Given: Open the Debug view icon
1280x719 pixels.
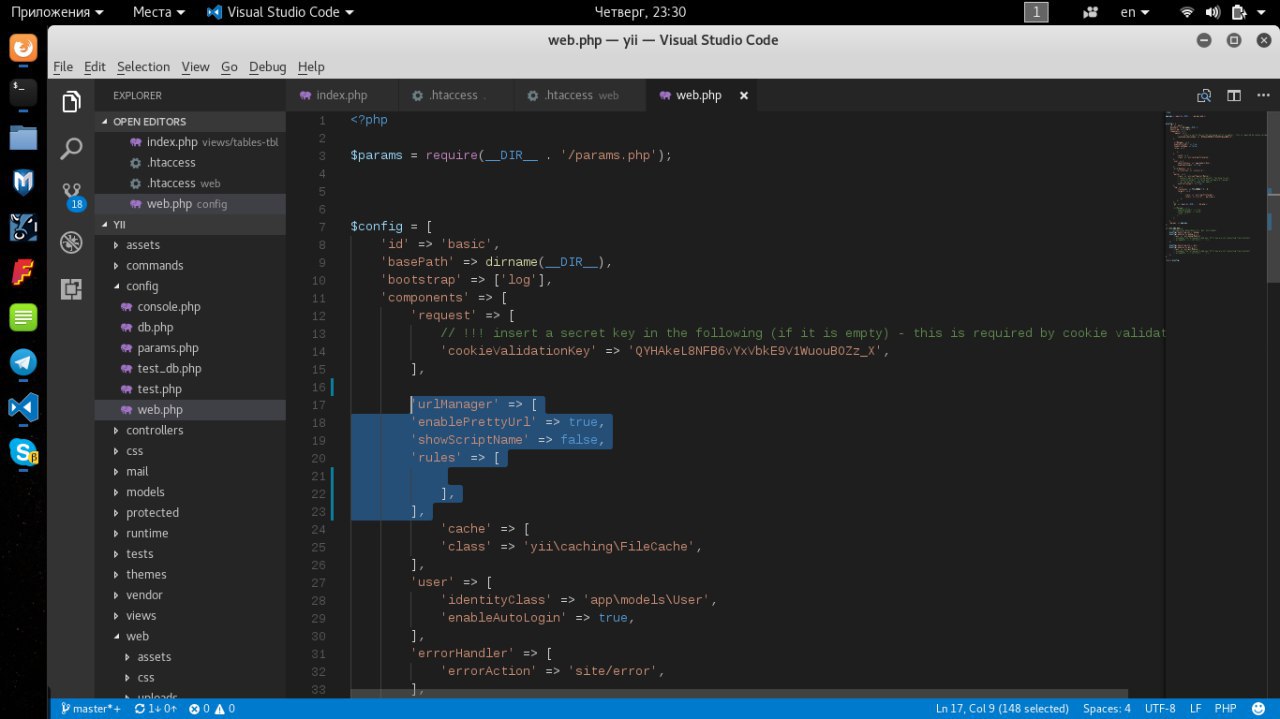Looking at the screenshot, I should coord(71,242).
